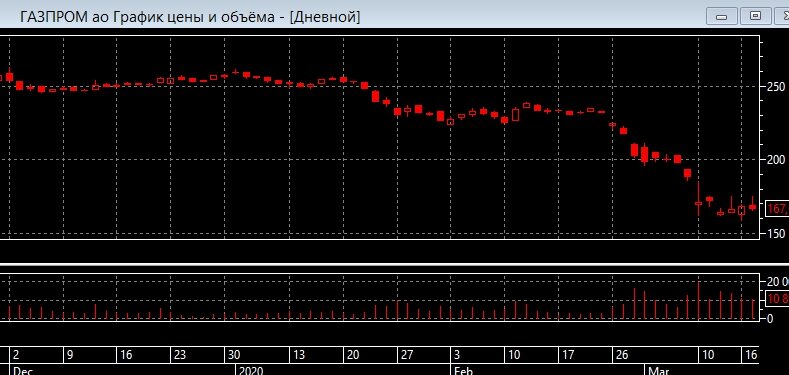This screenshot has width=789, height=375.
Task: Select the current volume tag showing 10 8
Action: (777, 299)
